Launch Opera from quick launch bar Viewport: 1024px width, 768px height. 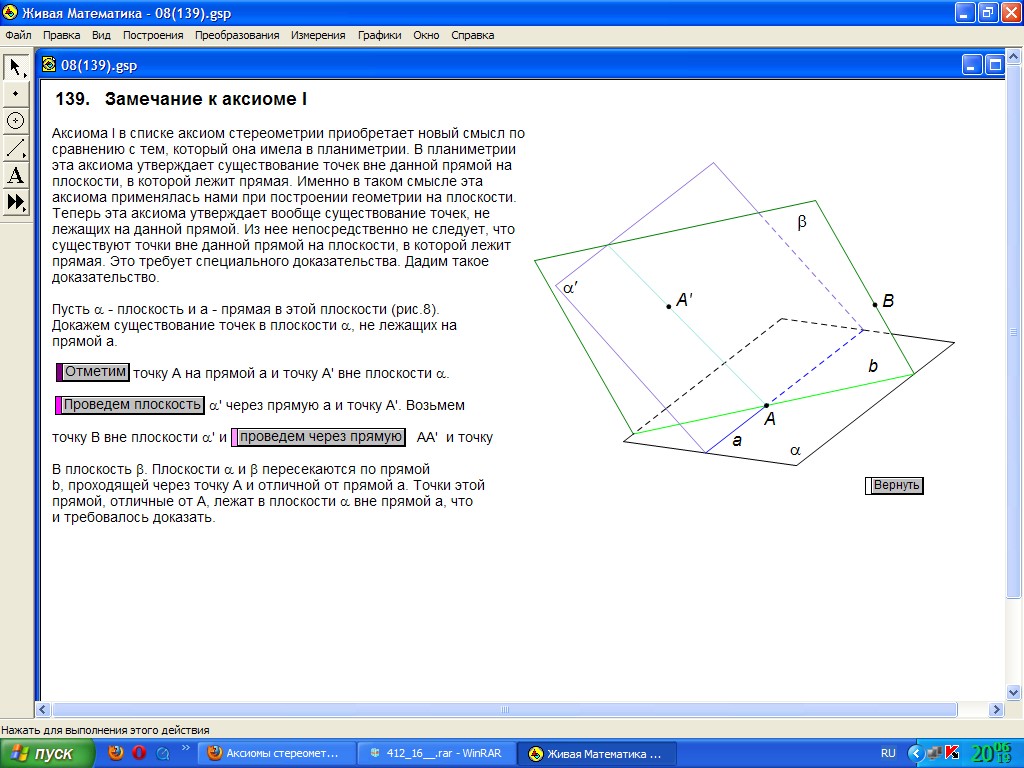pyautogui.click(x=139, y=753)
